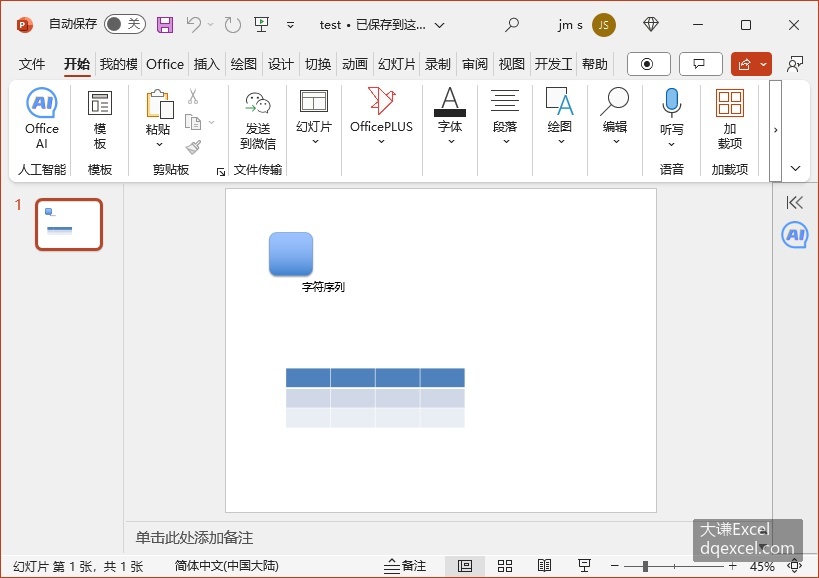Toggle Notes (备注) pane in status bar
This screenshot has height=578, width=819.
tap(405, 566)
